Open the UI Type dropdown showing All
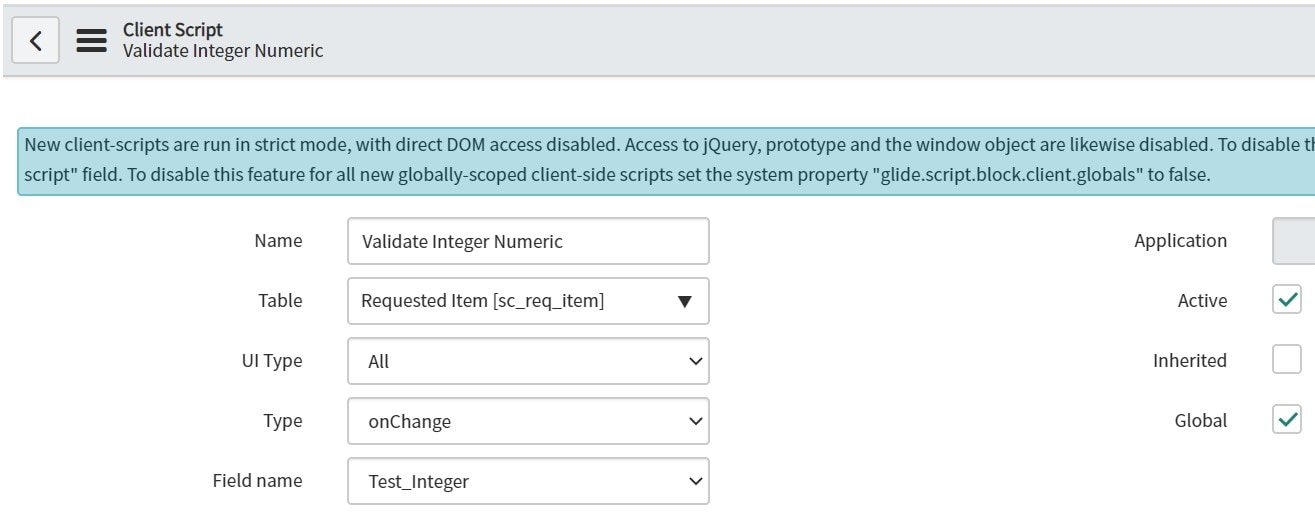This screenshot has height=530, width=1315. [528, 361]
